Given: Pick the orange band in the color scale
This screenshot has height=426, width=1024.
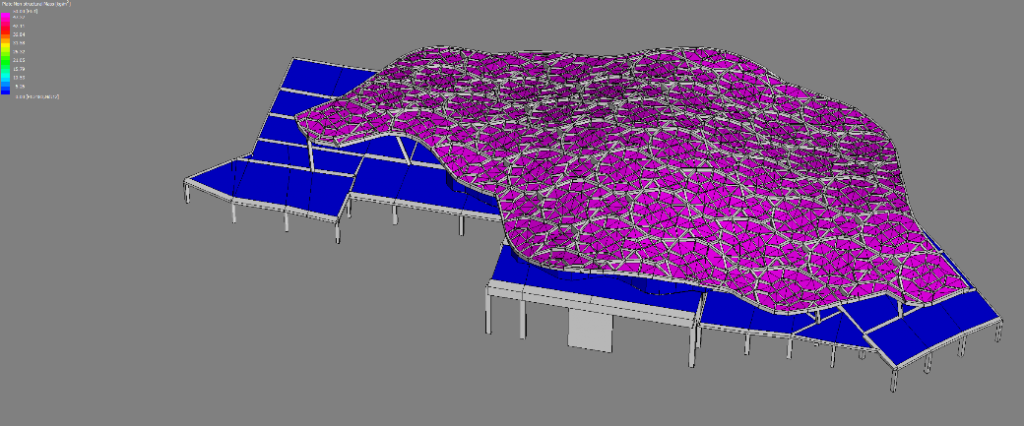Looking at the screenshot, I should [6, 42].
